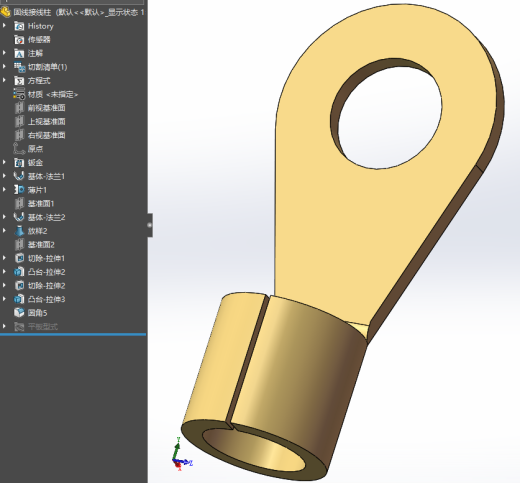Select the 基体-法兰1 base flange icon
This screenshot has width=520, height=483.
point(19,176)
